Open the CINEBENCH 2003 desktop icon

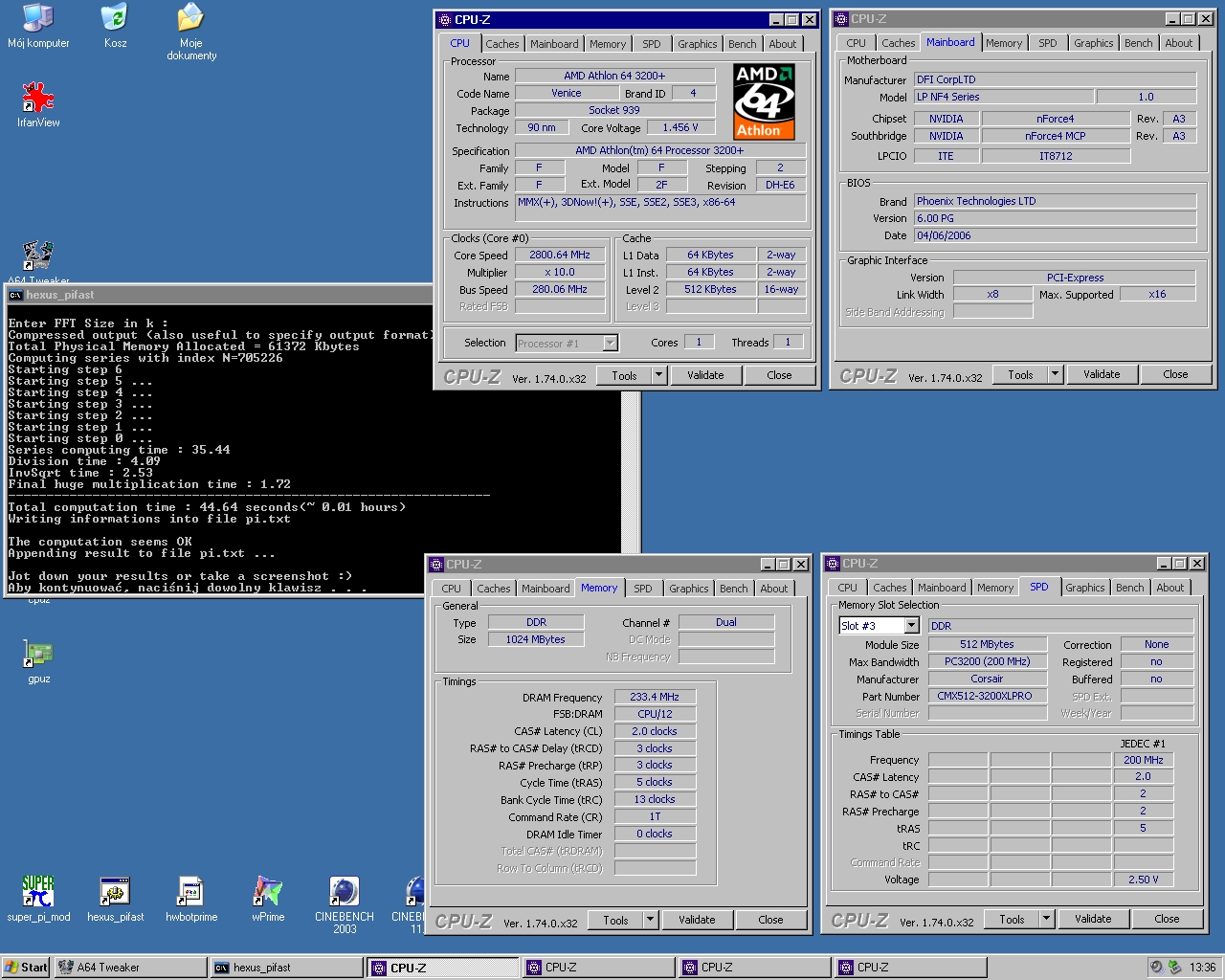(345, 905)
